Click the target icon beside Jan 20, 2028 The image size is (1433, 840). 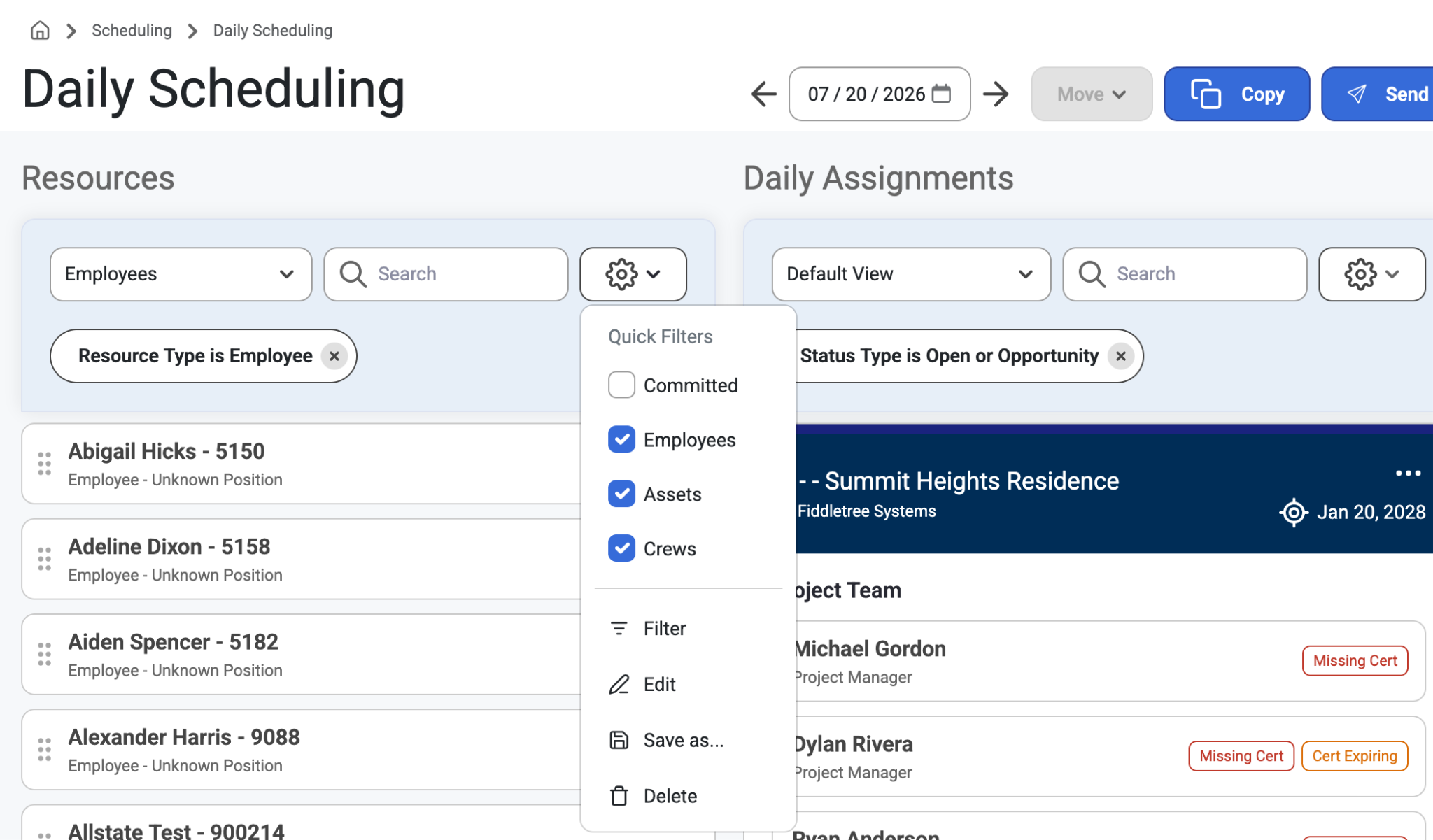point(1294,513)
